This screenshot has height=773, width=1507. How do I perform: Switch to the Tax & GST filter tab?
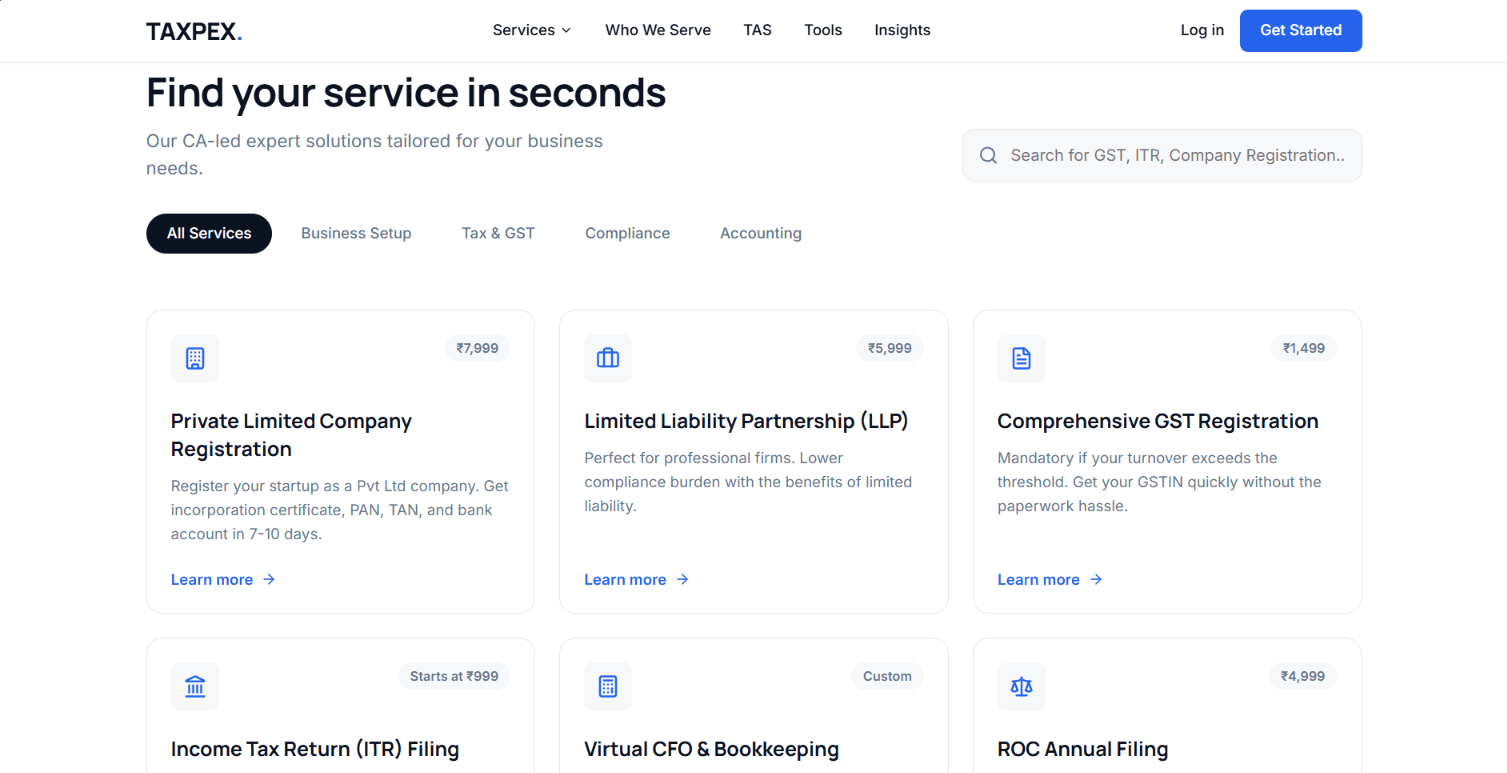[x=498, y=233]
